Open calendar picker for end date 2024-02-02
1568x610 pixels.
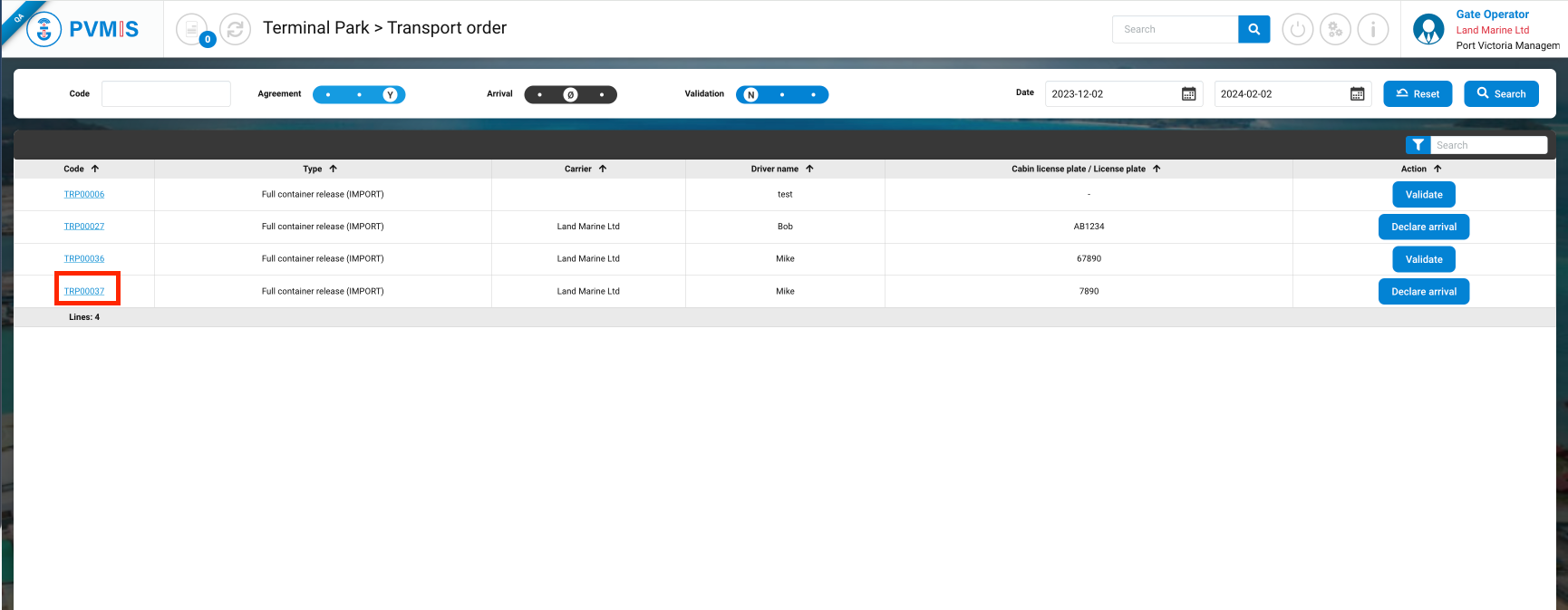click(1357, 94)
